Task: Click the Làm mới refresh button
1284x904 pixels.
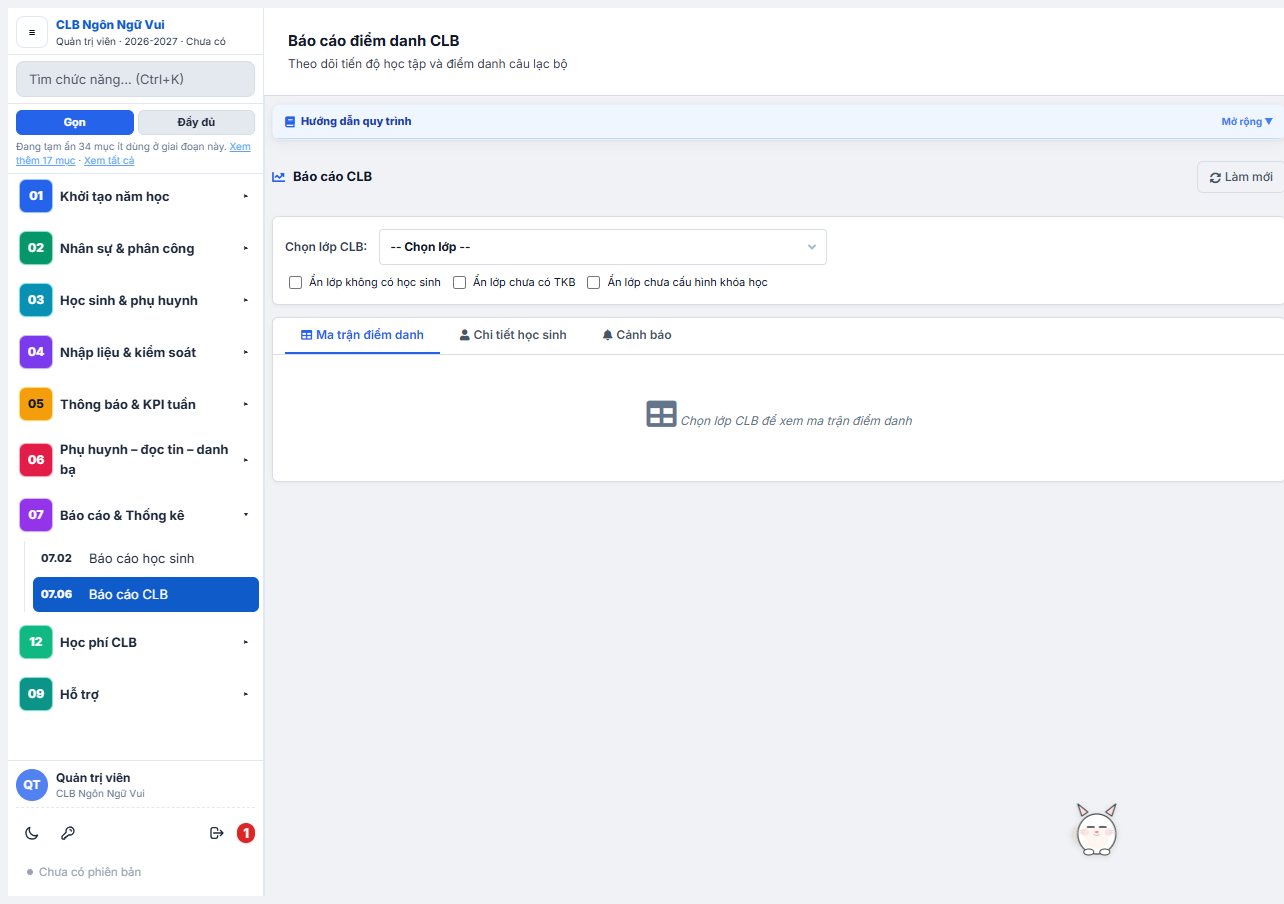Action: point(1241,177)
